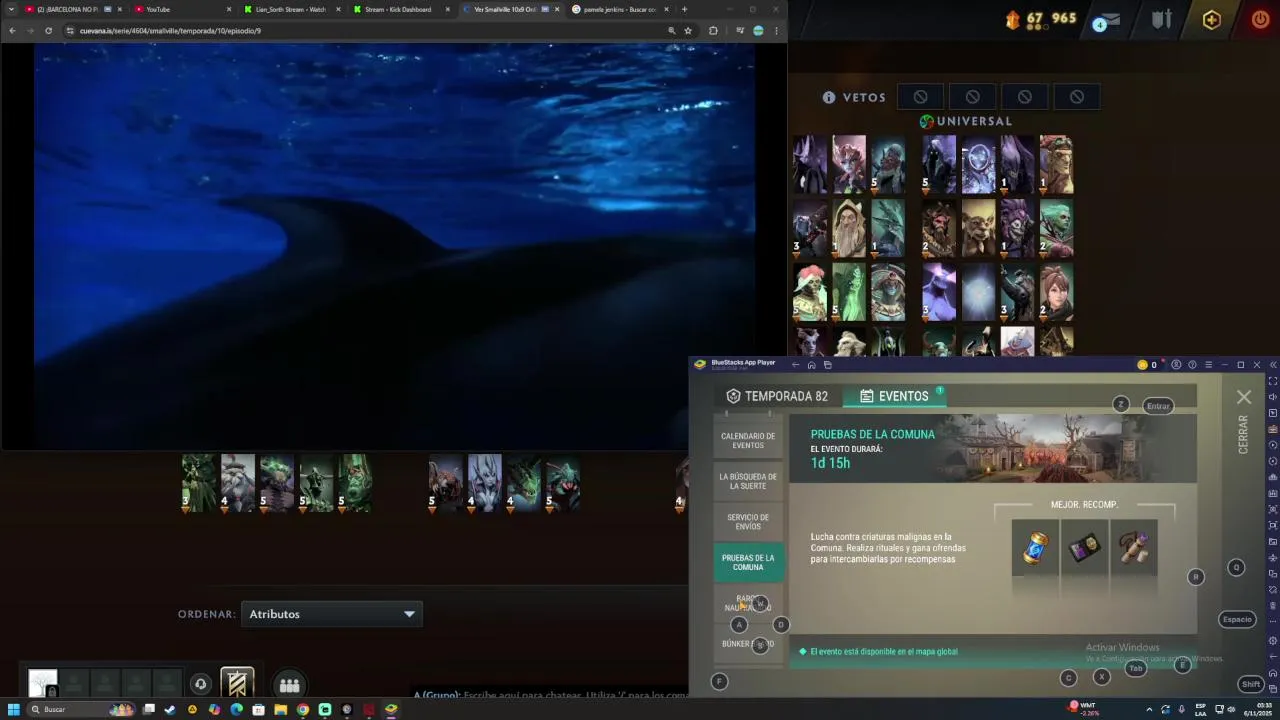Close the events panel with X
The image size is (1280, 720).
coord(1244,397)
